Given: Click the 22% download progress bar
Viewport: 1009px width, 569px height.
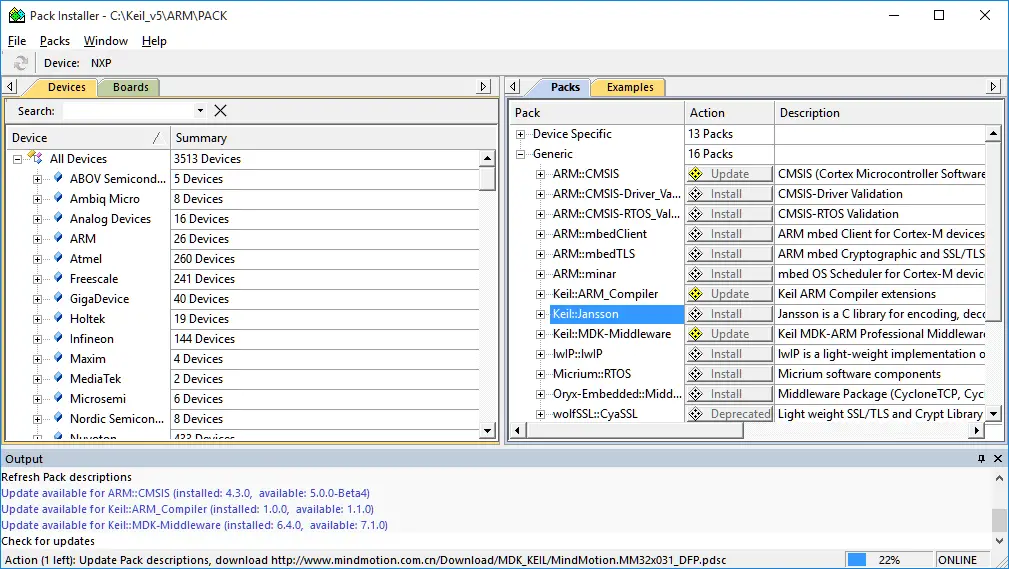Looking at the screenshot, I should tap(889, 560).
